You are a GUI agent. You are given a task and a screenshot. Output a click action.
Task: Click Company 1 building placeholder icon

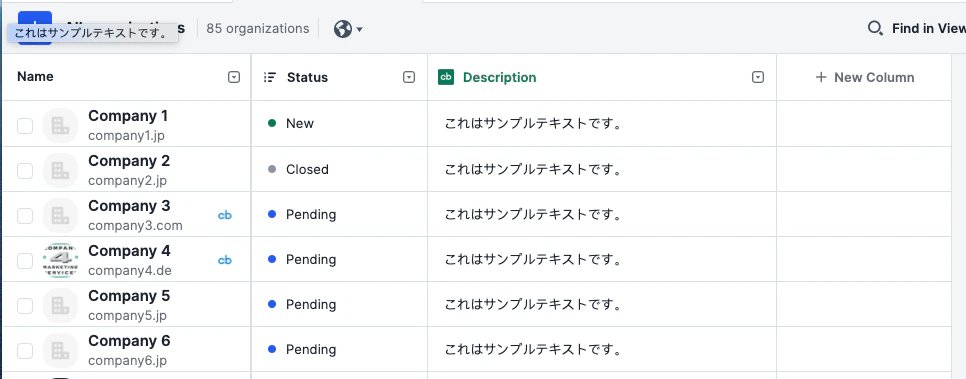(x=60, y=126)
